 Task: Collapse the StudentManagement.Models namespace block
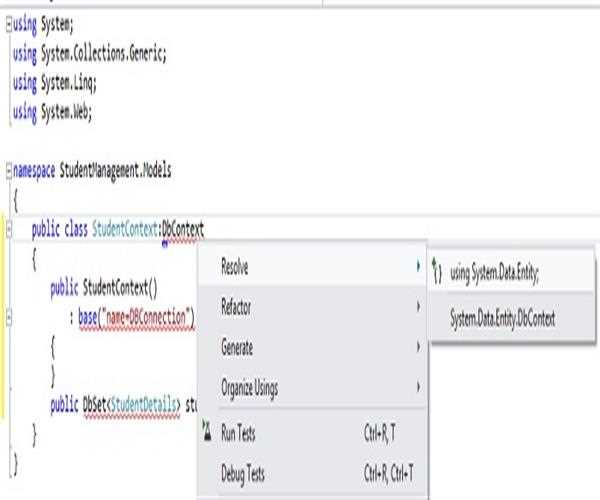pos(7,171)
